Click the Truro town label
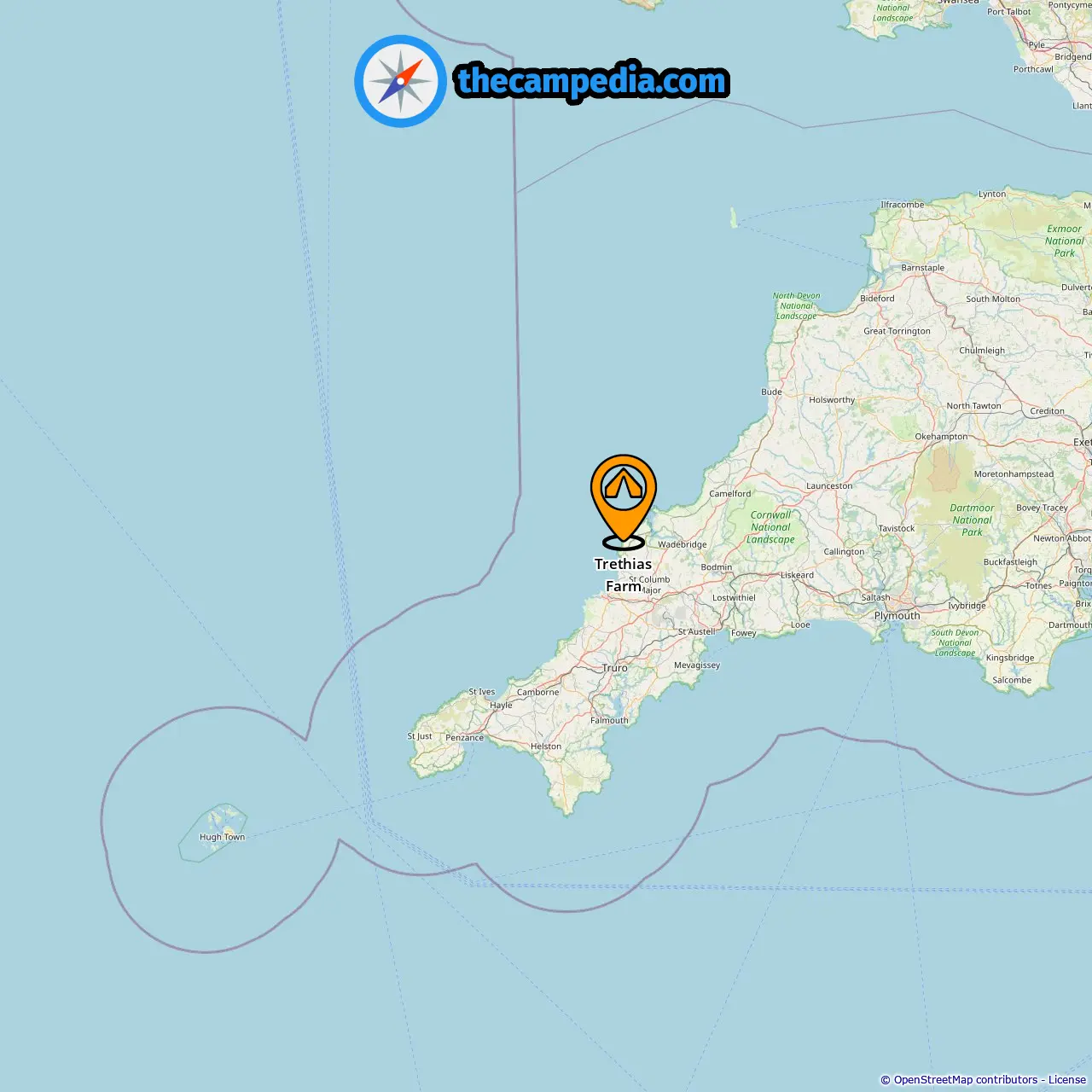Image resolution: width=1092 pixels, height=1092 pixels. pyautogui.click(x=614, y=668)
